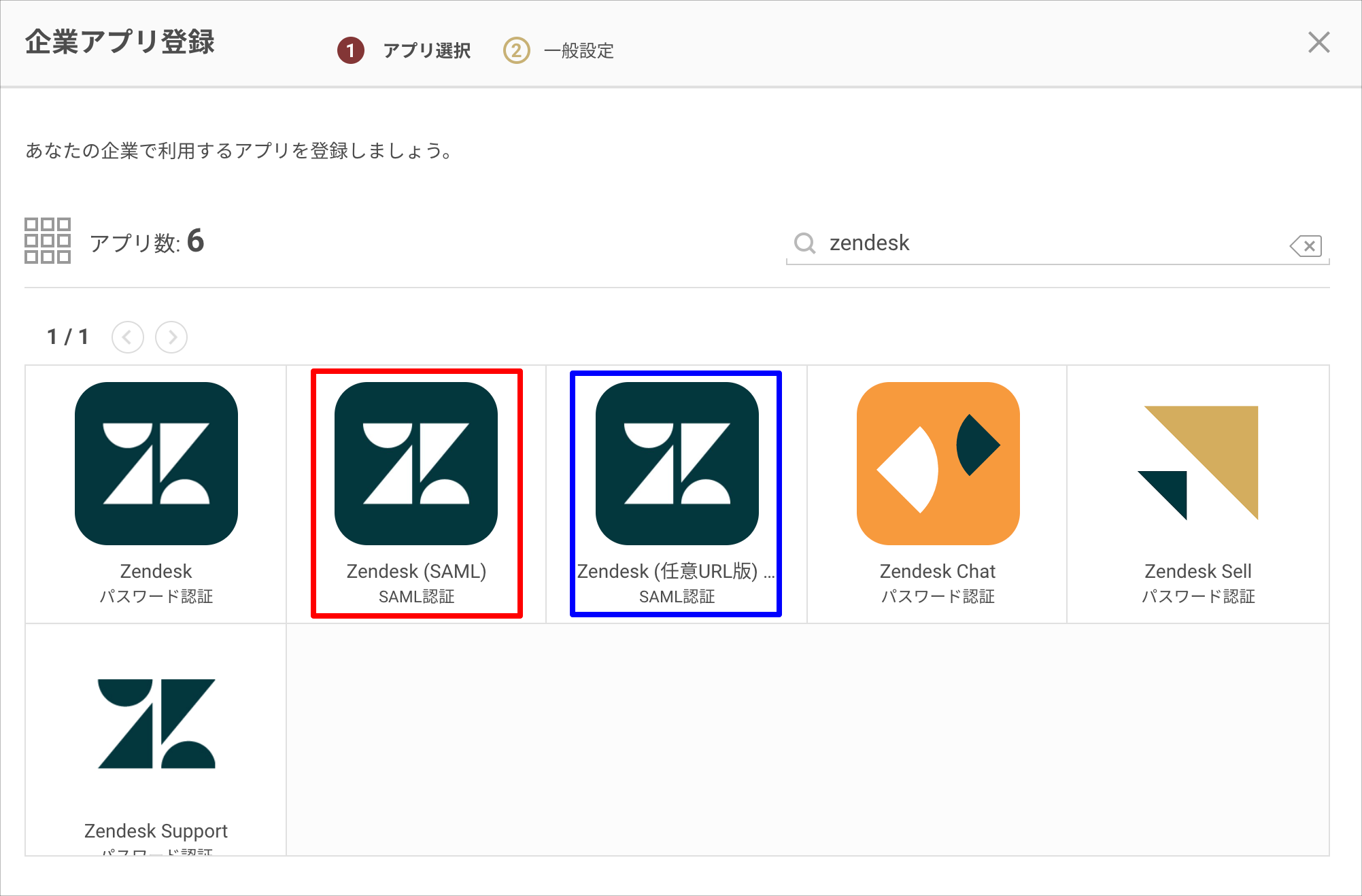Go to the previous page of apps
The width and height of the screenshot is (1362, 896).
[128, 337]
